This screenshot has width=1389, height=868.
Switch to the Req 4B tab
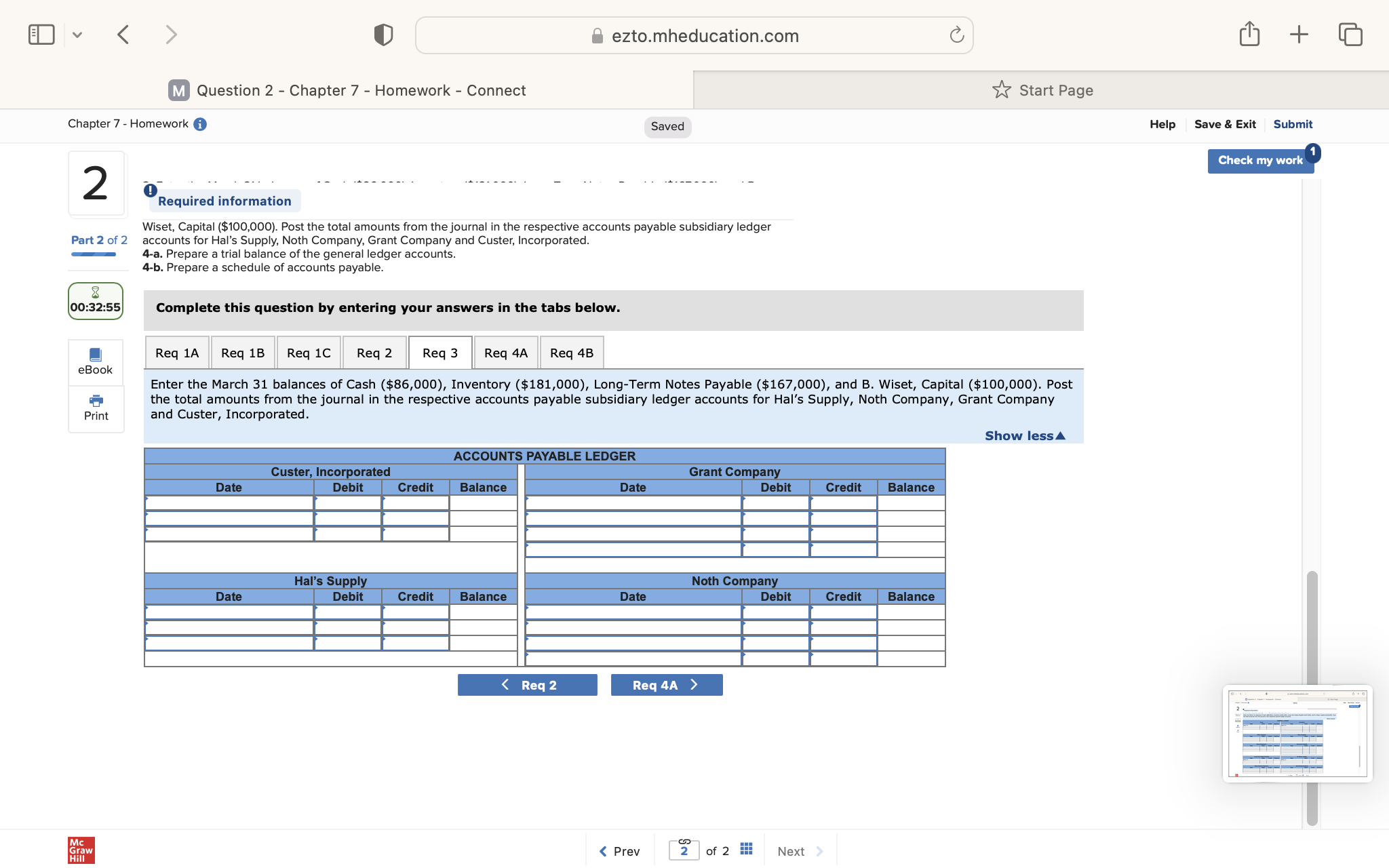pyautogui.click(x=572, y=352)
